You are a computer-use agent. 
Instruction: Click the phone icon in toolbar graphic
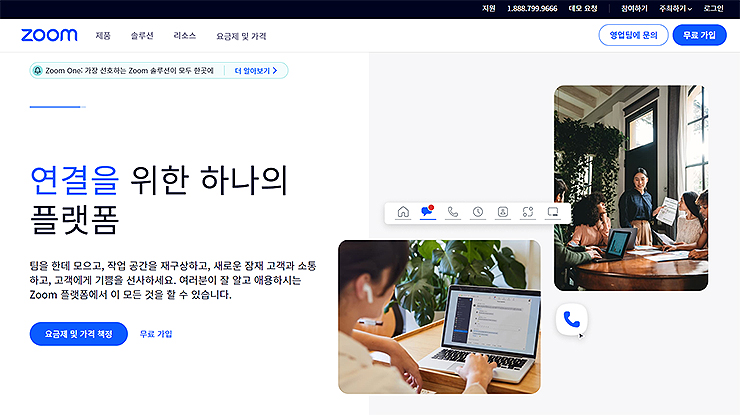453,212
